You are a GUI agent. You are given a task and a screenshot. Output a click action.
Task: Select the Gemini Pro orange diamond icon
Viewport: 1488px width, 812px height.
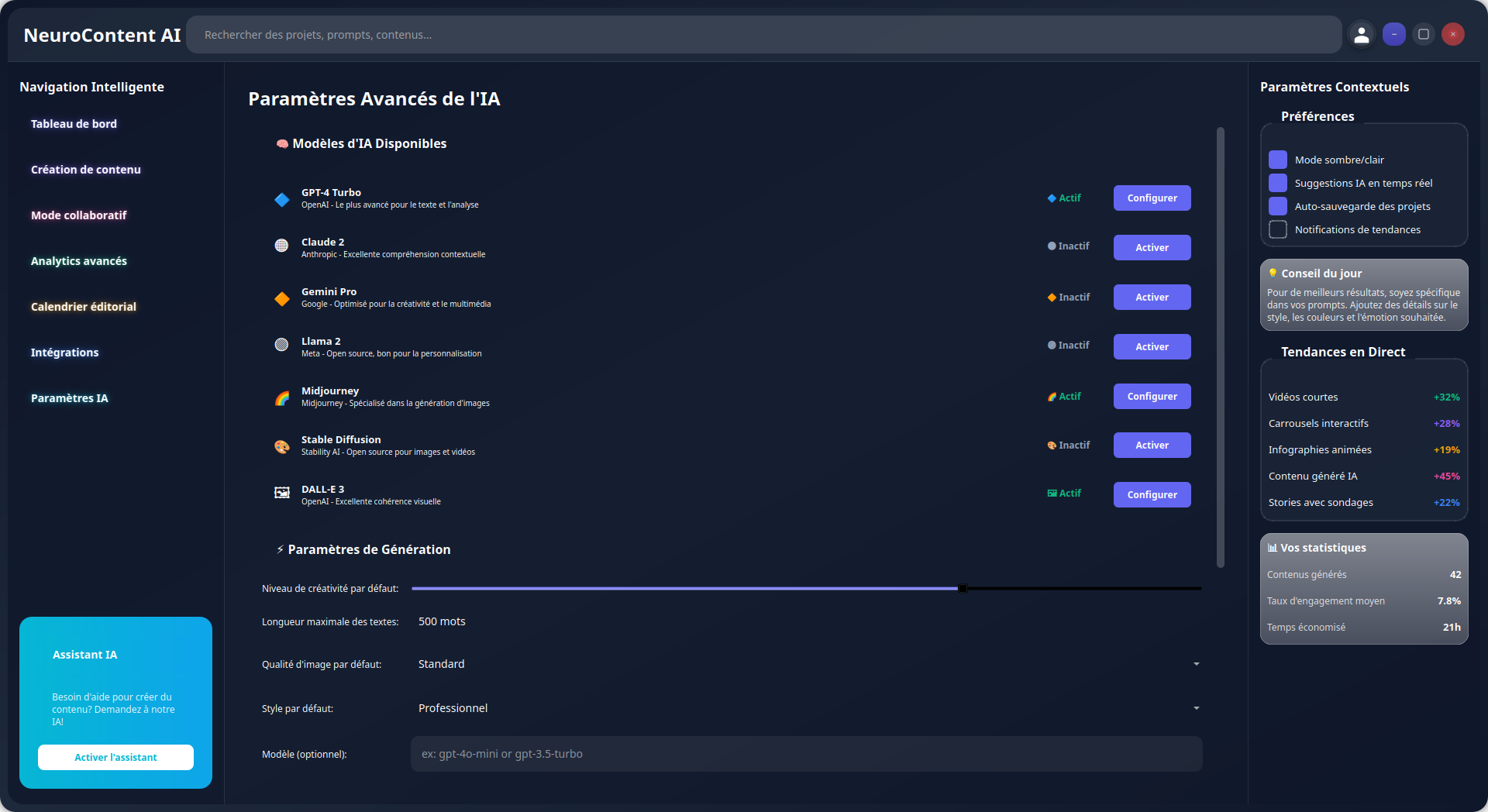(282, 299)
